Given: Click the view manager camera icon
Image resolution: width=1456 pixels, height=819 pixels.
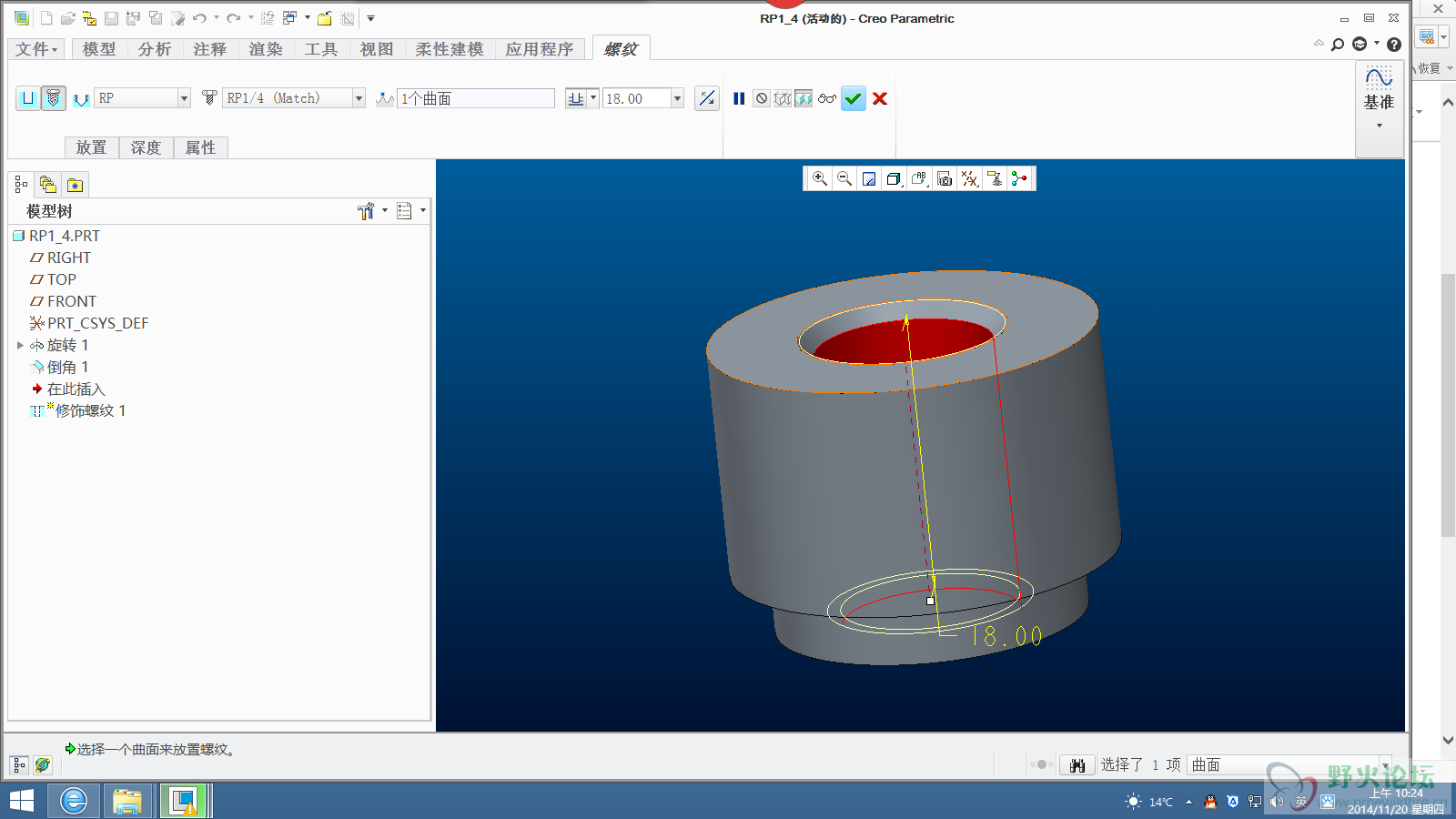Looking at the screenshot, I should [945, 178].
